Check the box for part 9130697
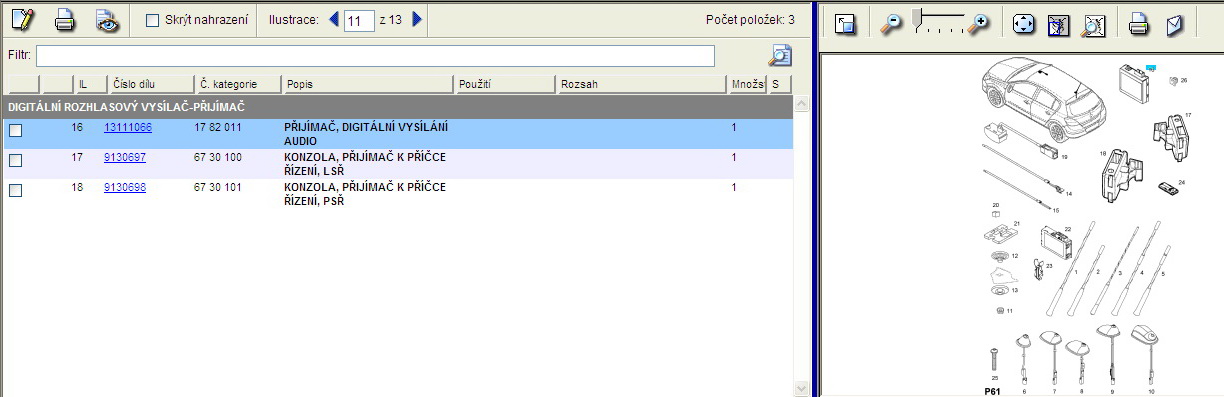This screenshot has width=1224, height=397. [x=15, y=160]
